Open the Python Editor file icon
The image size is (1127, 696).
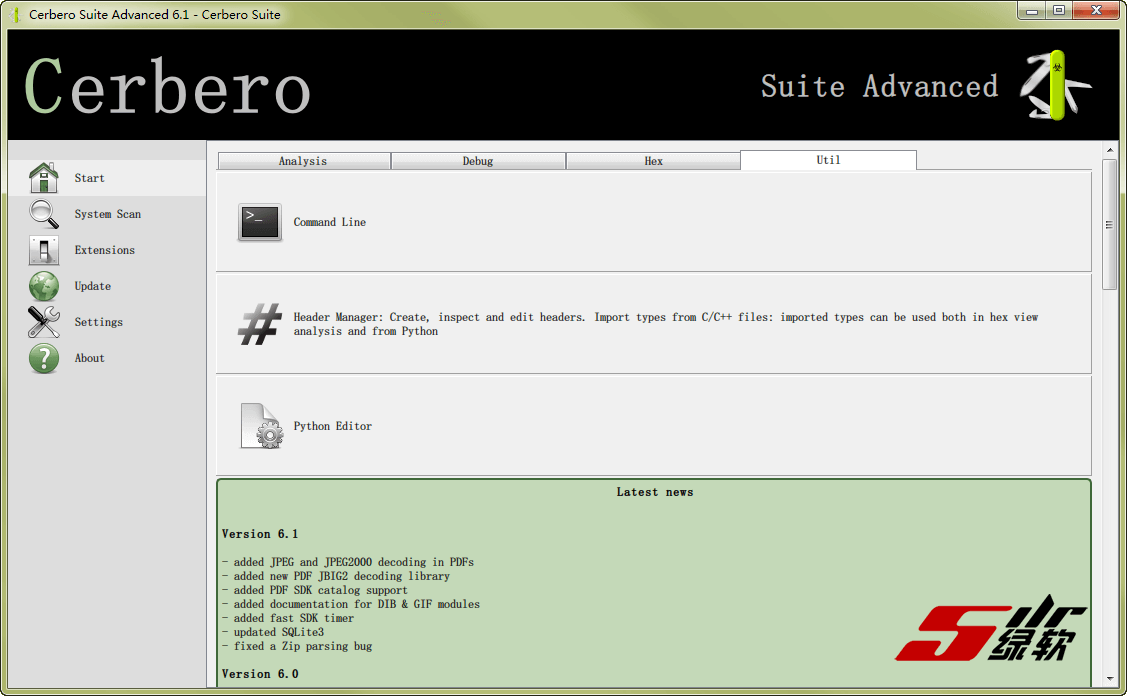[x=260, y=426]
